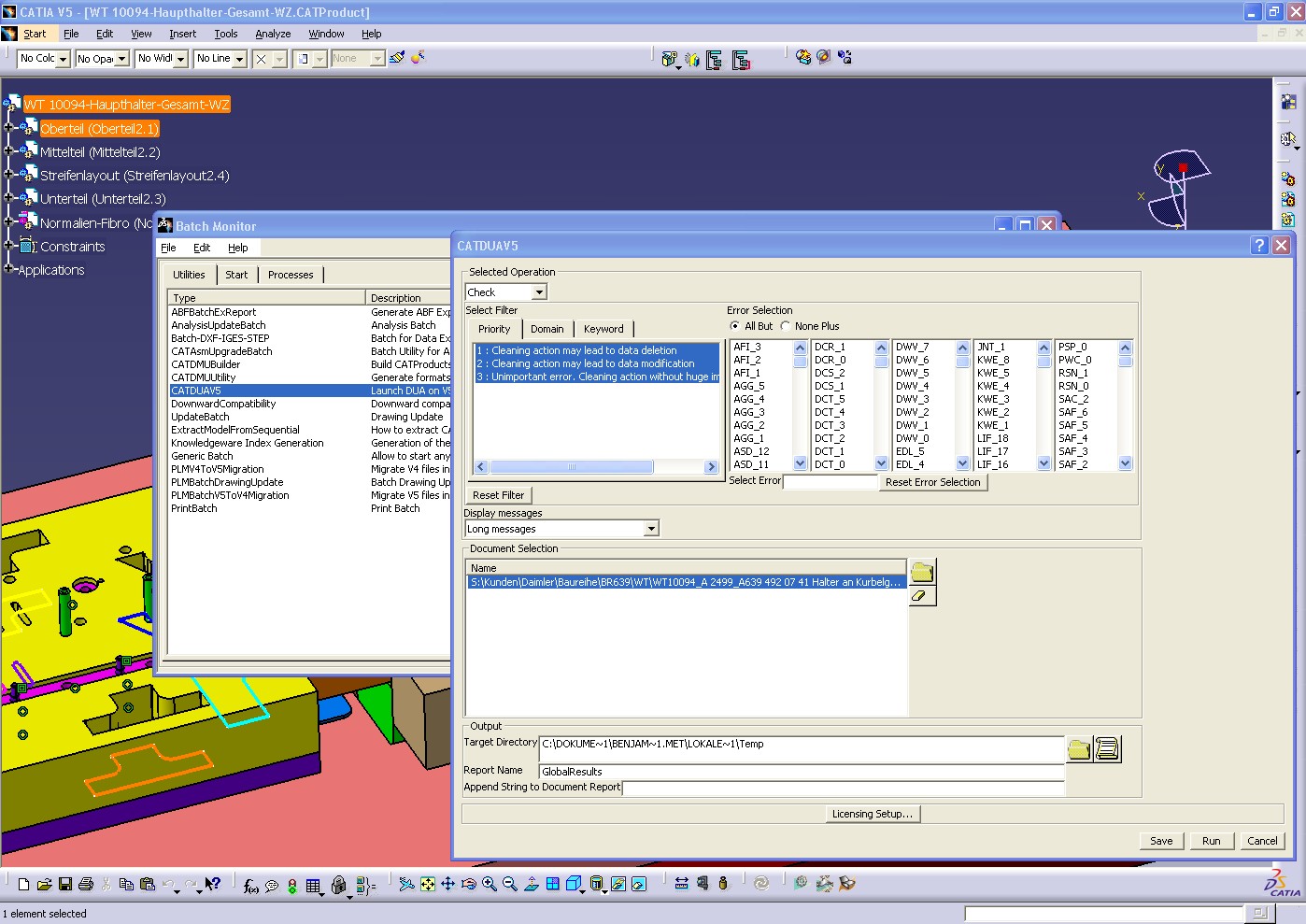Open report with the icon beside Target Directory folder
1306x924 pixels.
[x=1107, y=749]
